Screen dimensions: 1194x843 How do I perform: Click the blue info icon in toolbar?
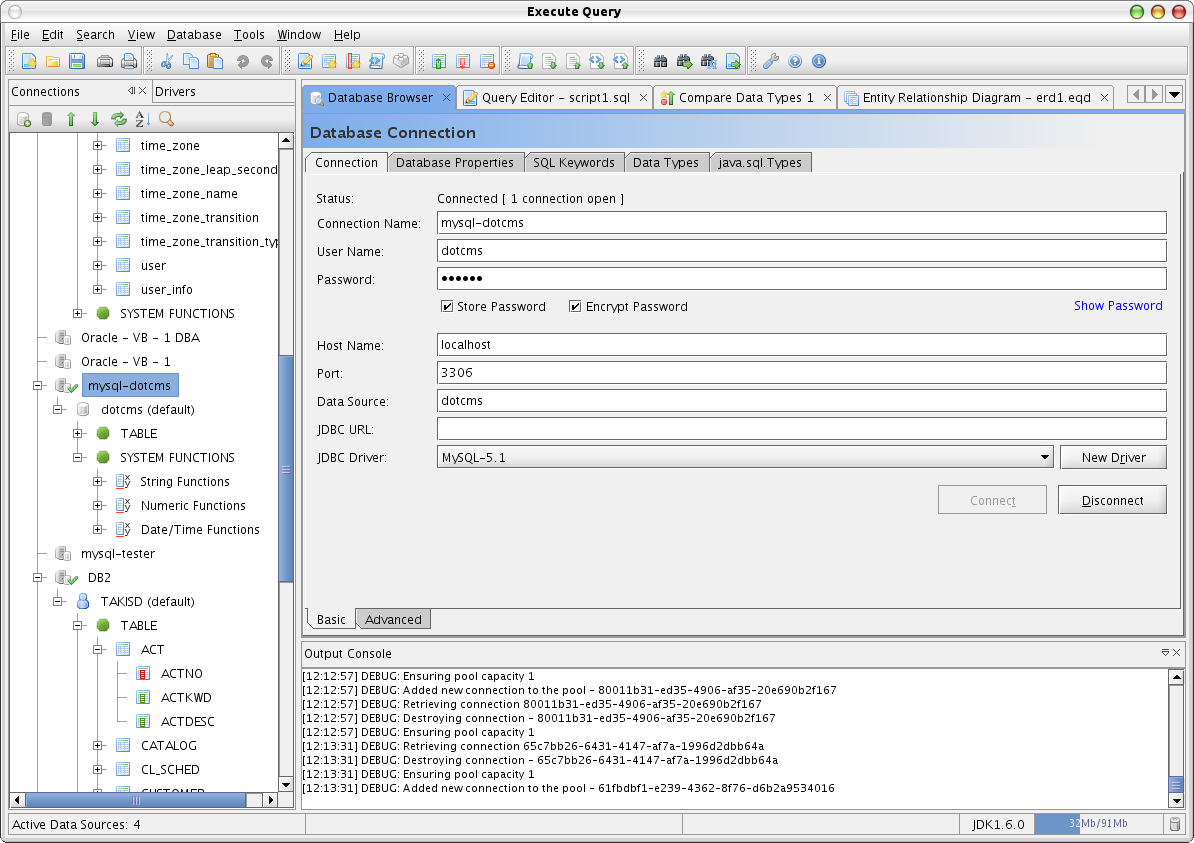[x=819, y=62]
